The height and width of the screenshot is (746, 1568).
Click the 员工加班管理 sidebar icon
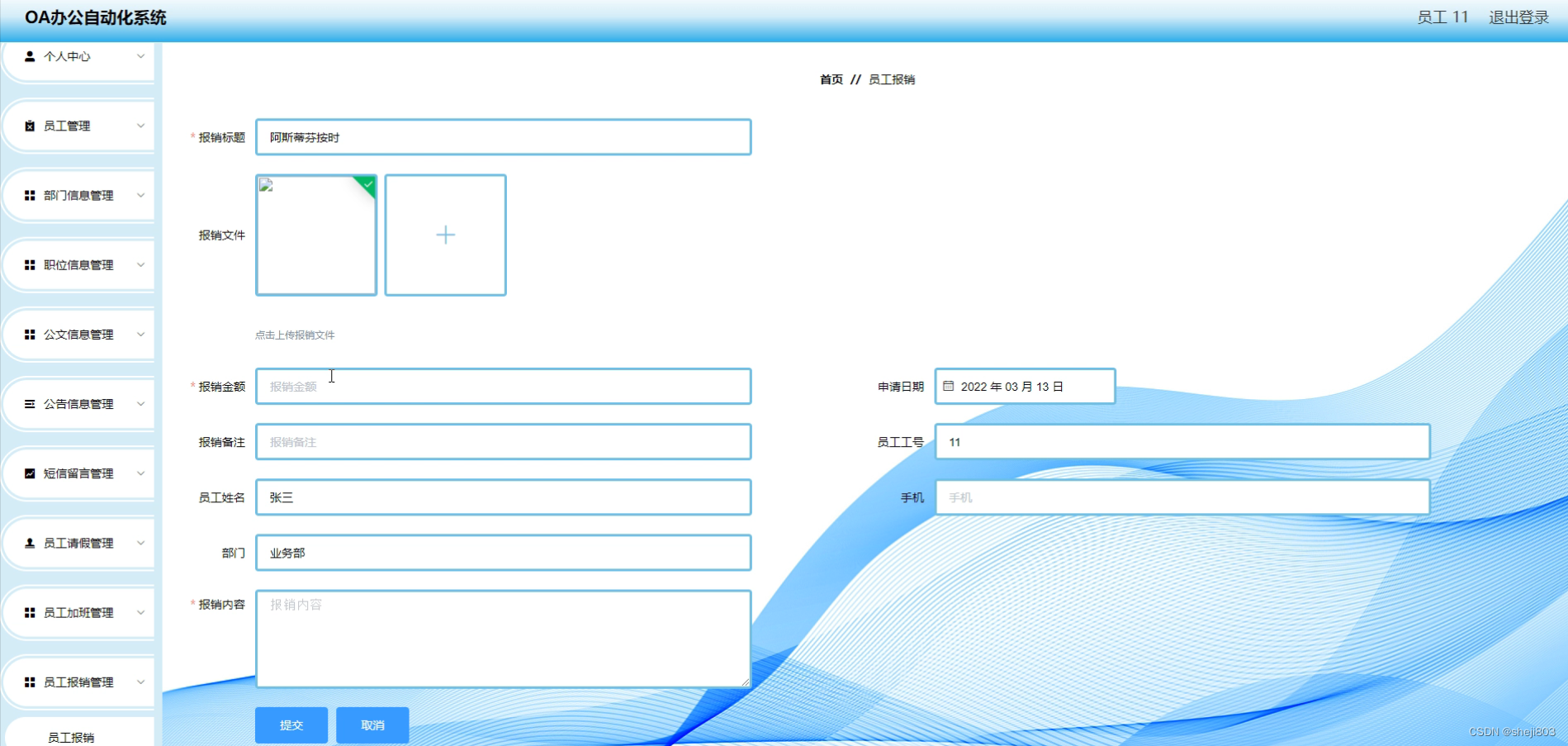coord(30,612)
